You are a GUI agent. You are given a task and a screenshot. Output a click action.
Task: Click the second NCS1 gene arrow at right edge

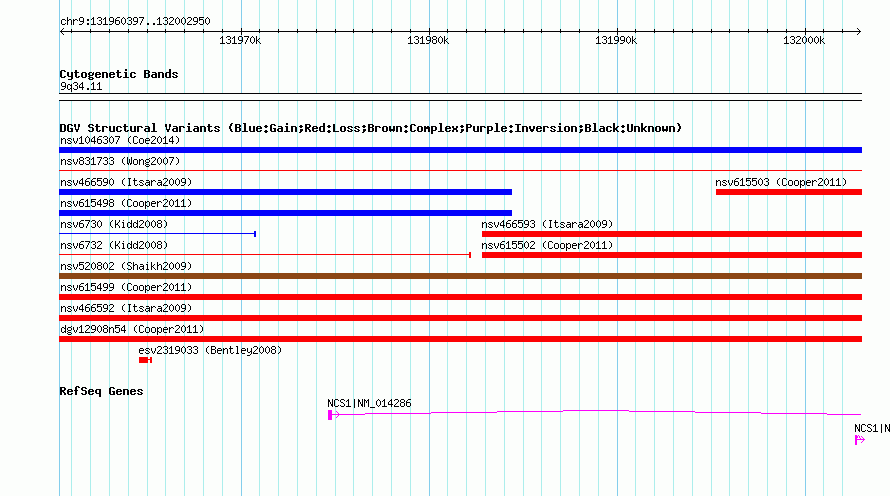click(x=860, y=440)
